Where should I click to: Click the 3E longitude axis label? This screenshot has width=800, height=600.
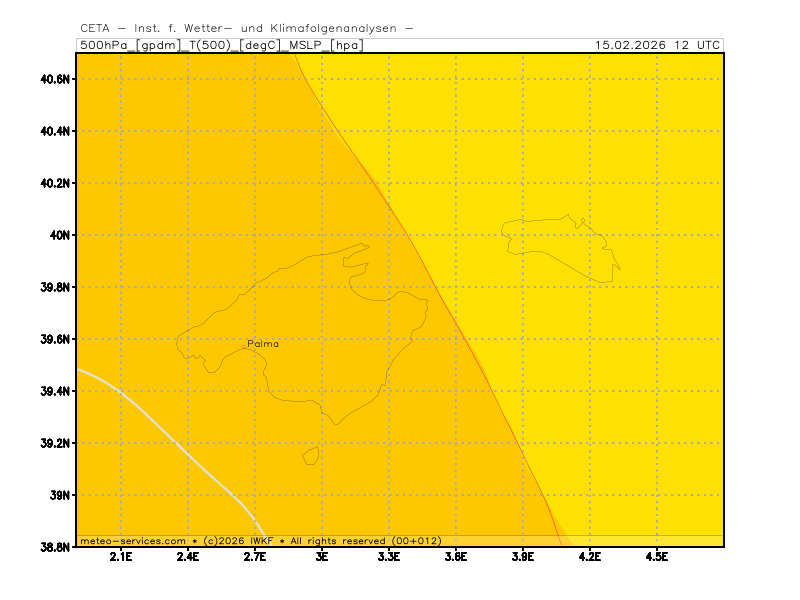click(x=322, y=557)
